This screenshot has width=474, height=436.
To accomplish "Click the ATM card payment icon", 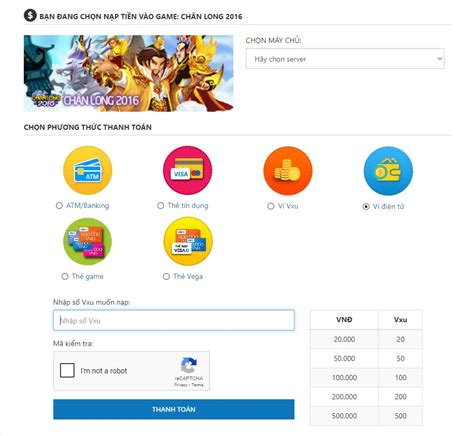I will point(88,170).
